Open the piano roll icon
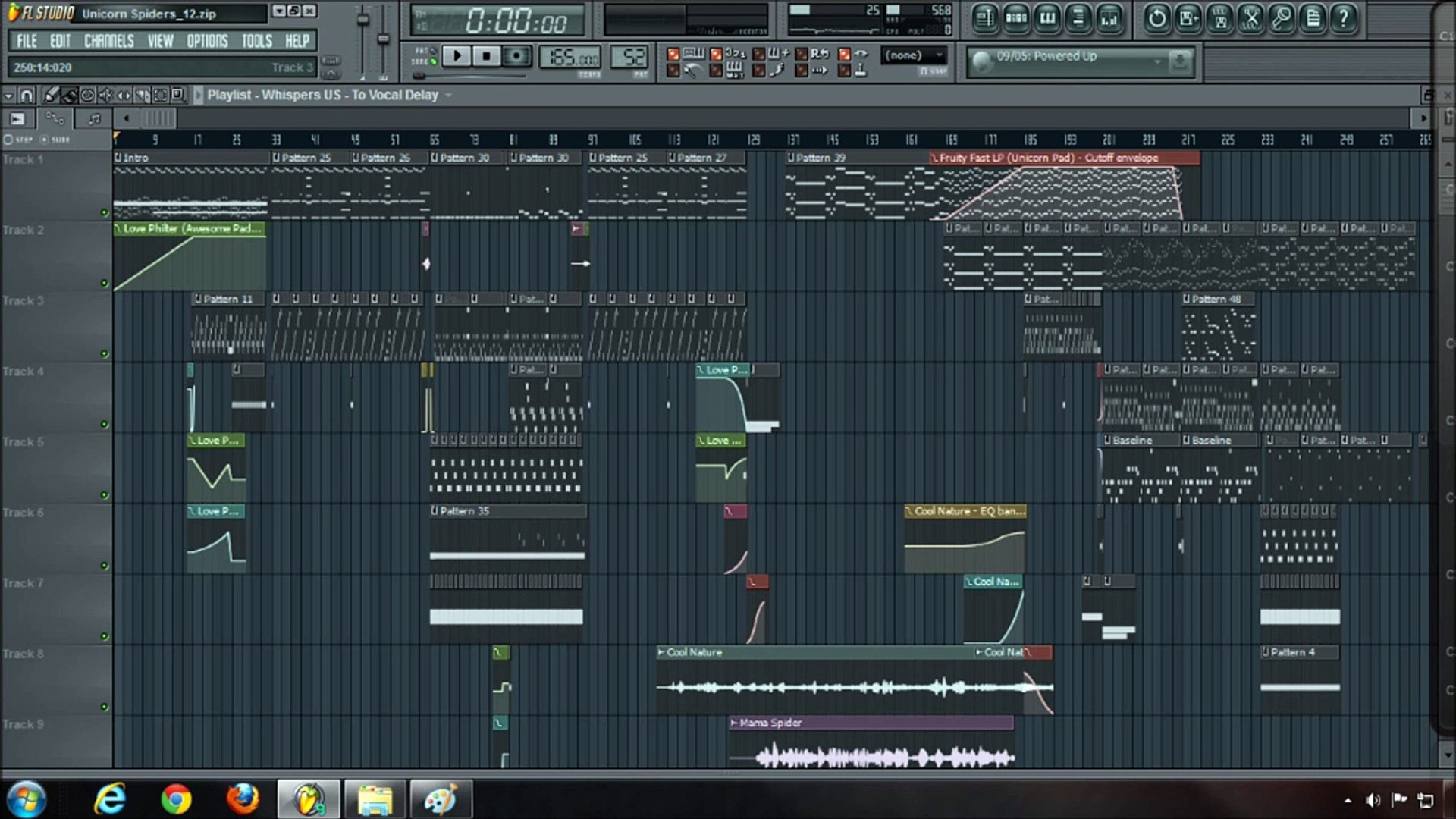Image resolution: width=1456 pixels, height=819 pixels. point(1047,18)
